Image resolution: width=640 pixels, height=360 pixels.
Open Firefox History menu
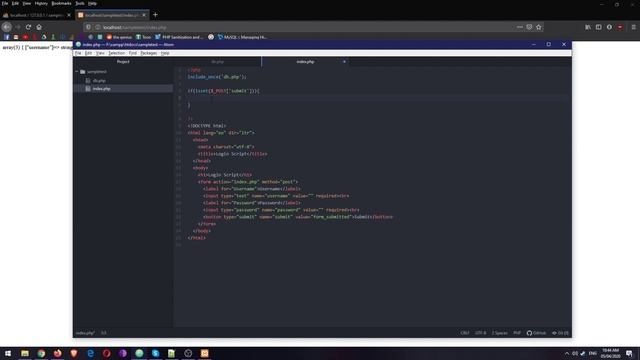point(41,3)
